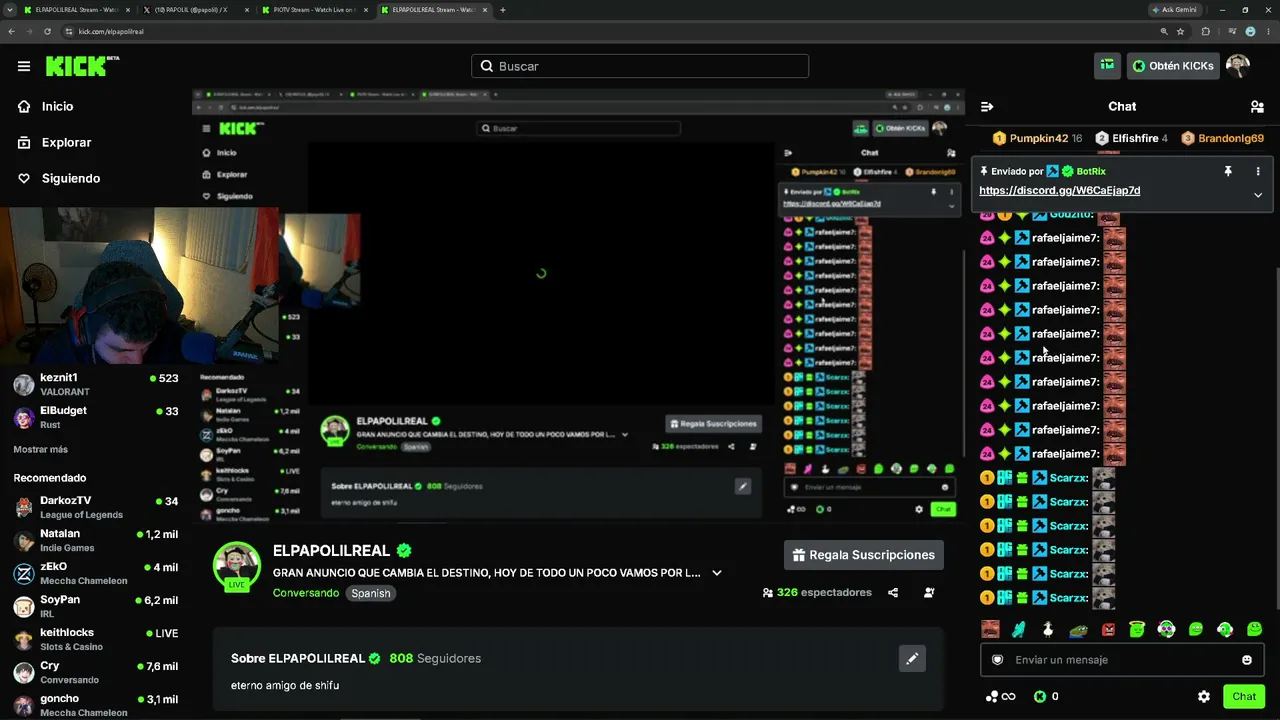Open the discord.gg invite link
1280x720 pixels.
point(1060,191)
